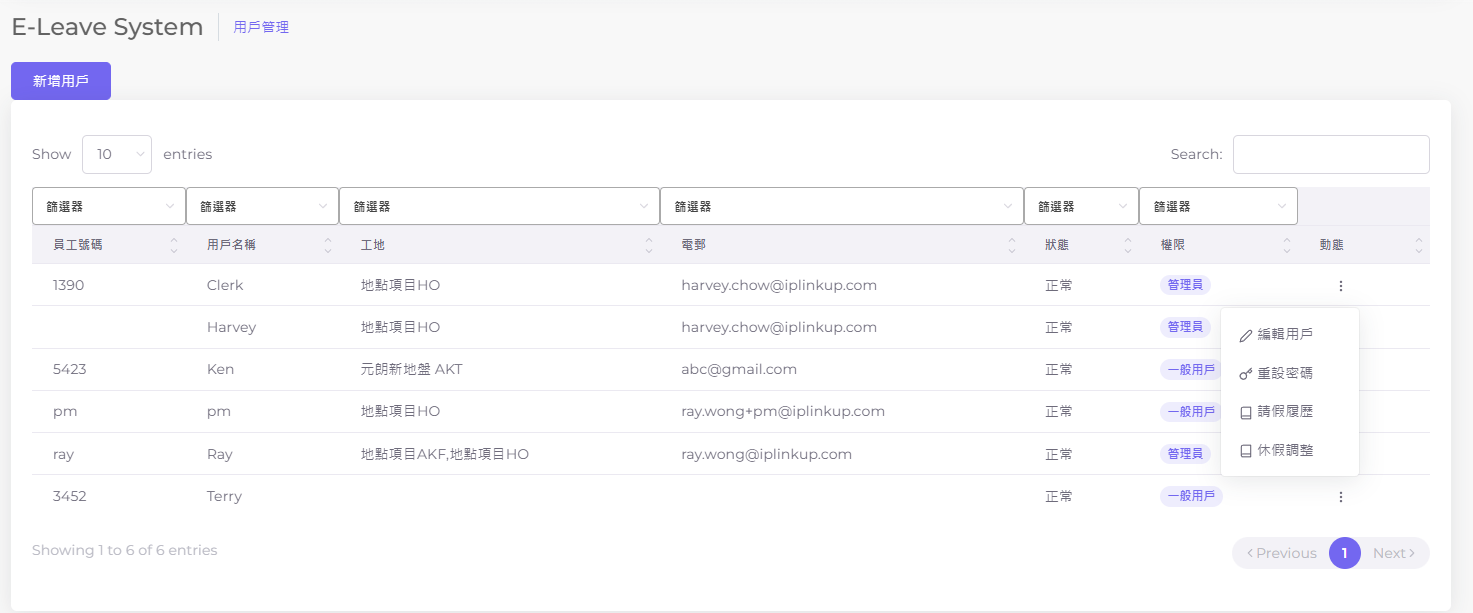Click the user name Clerk
The width and height of the screenshot is (1473, 613).
[x=225, y=285]
